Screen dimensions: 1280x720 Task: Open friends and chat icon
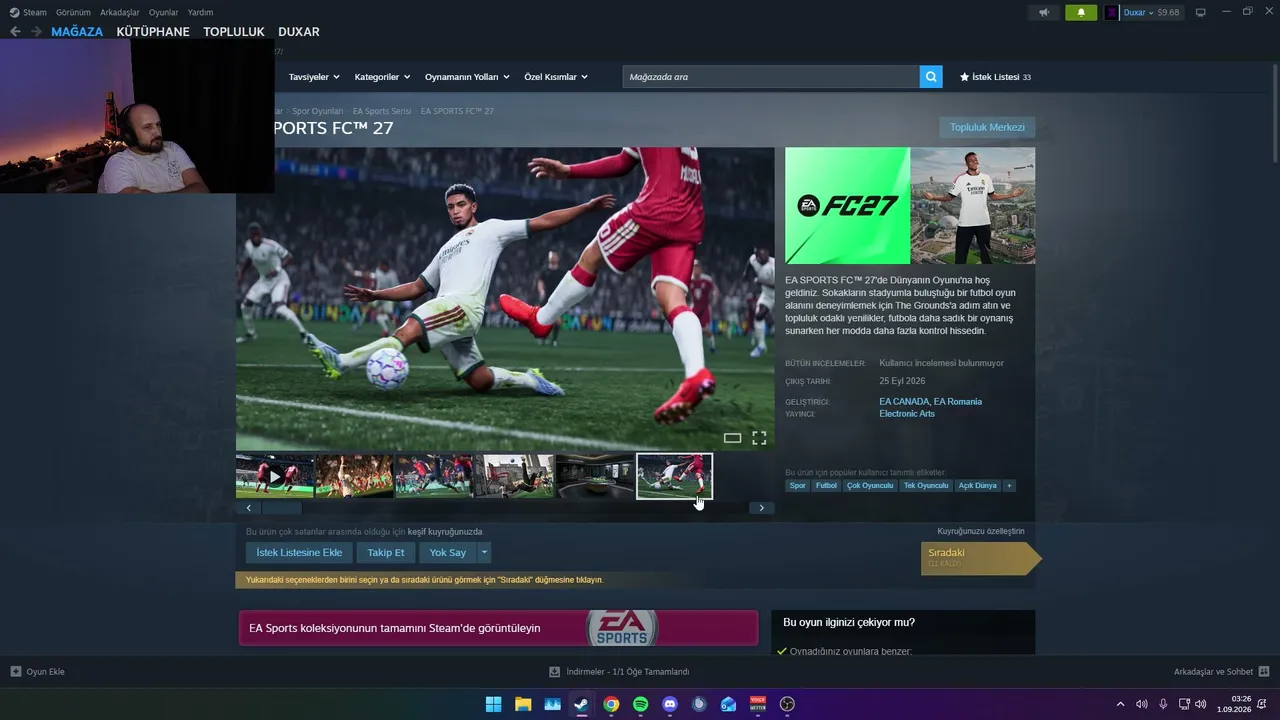tap(1264, 672)
